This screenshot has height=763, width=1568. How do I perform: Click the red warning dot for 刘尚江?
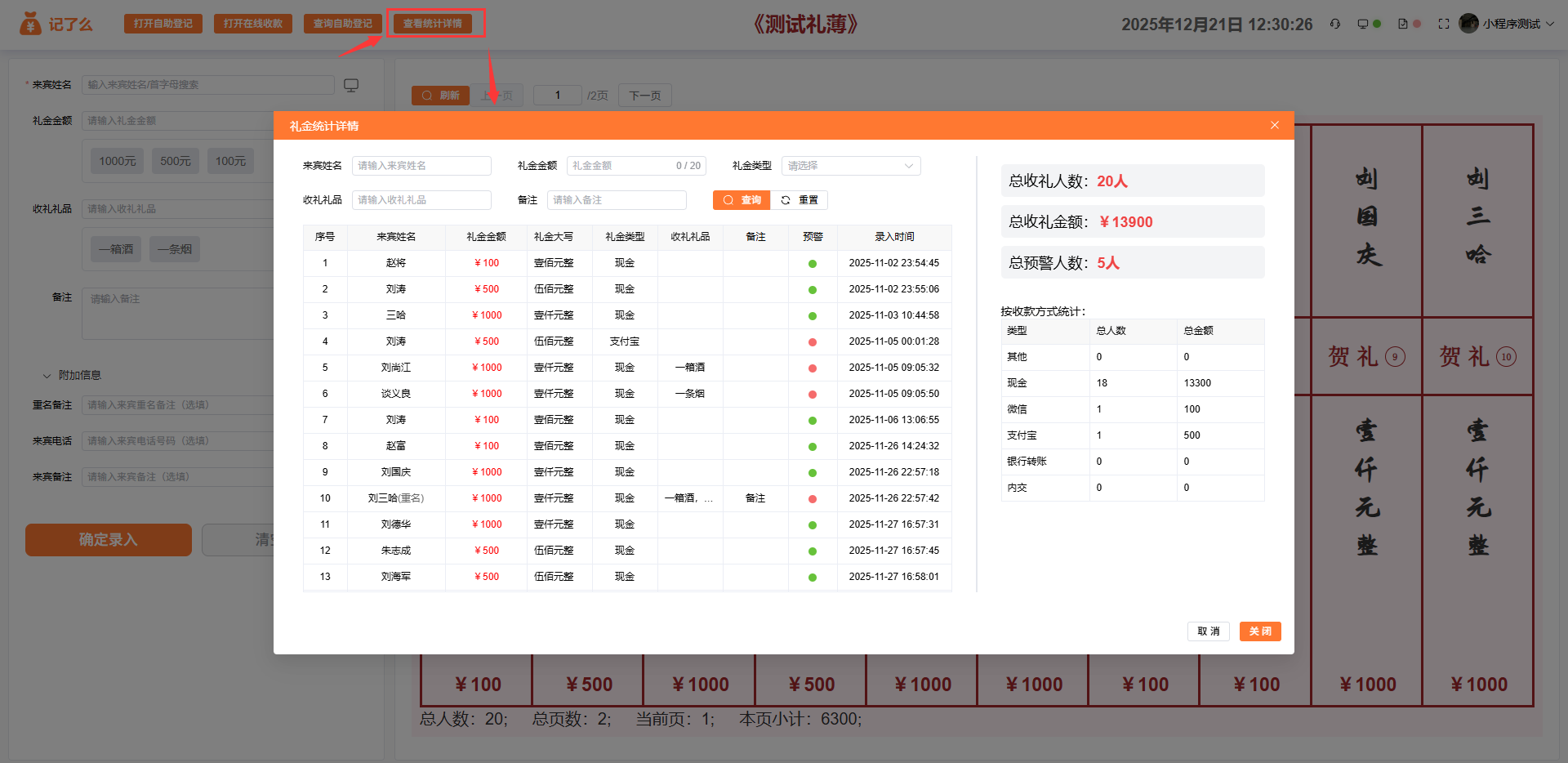click(x=813, y=368)
